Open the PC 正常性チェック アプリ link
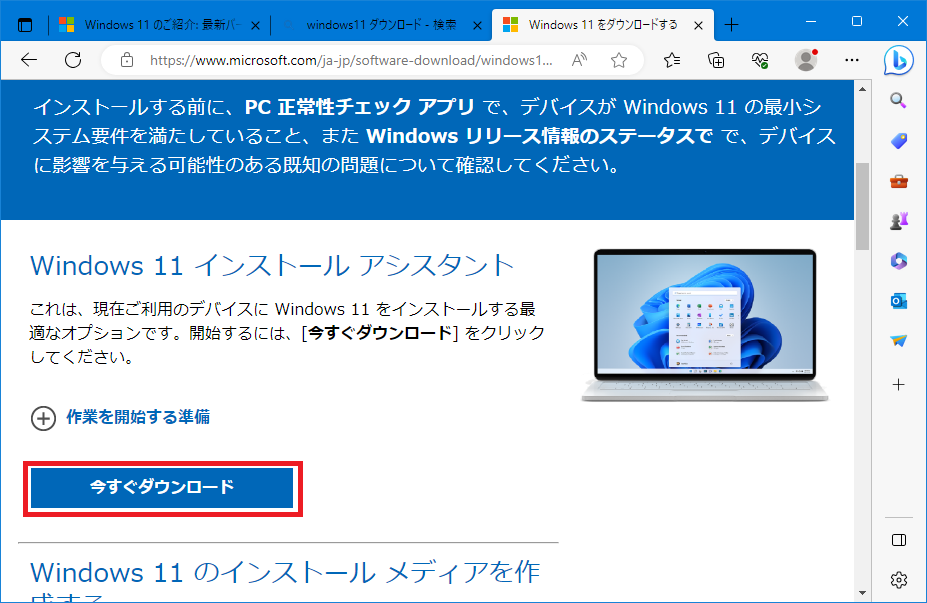 tap(359, 107)
